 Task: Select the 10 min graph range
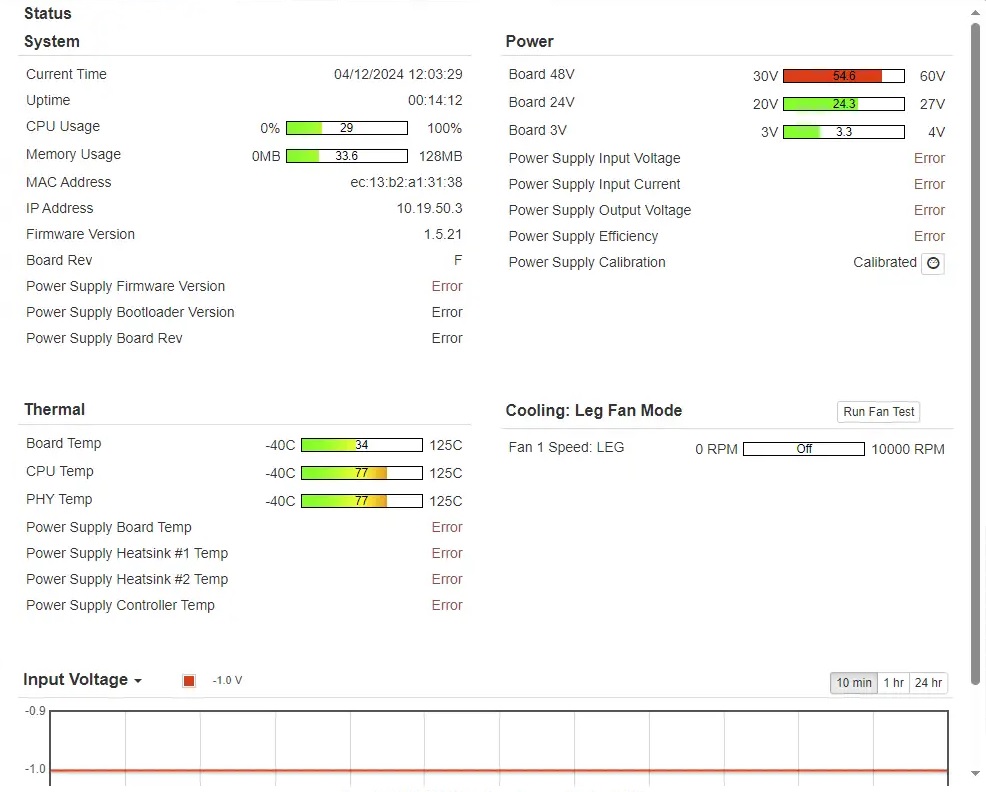854,683
